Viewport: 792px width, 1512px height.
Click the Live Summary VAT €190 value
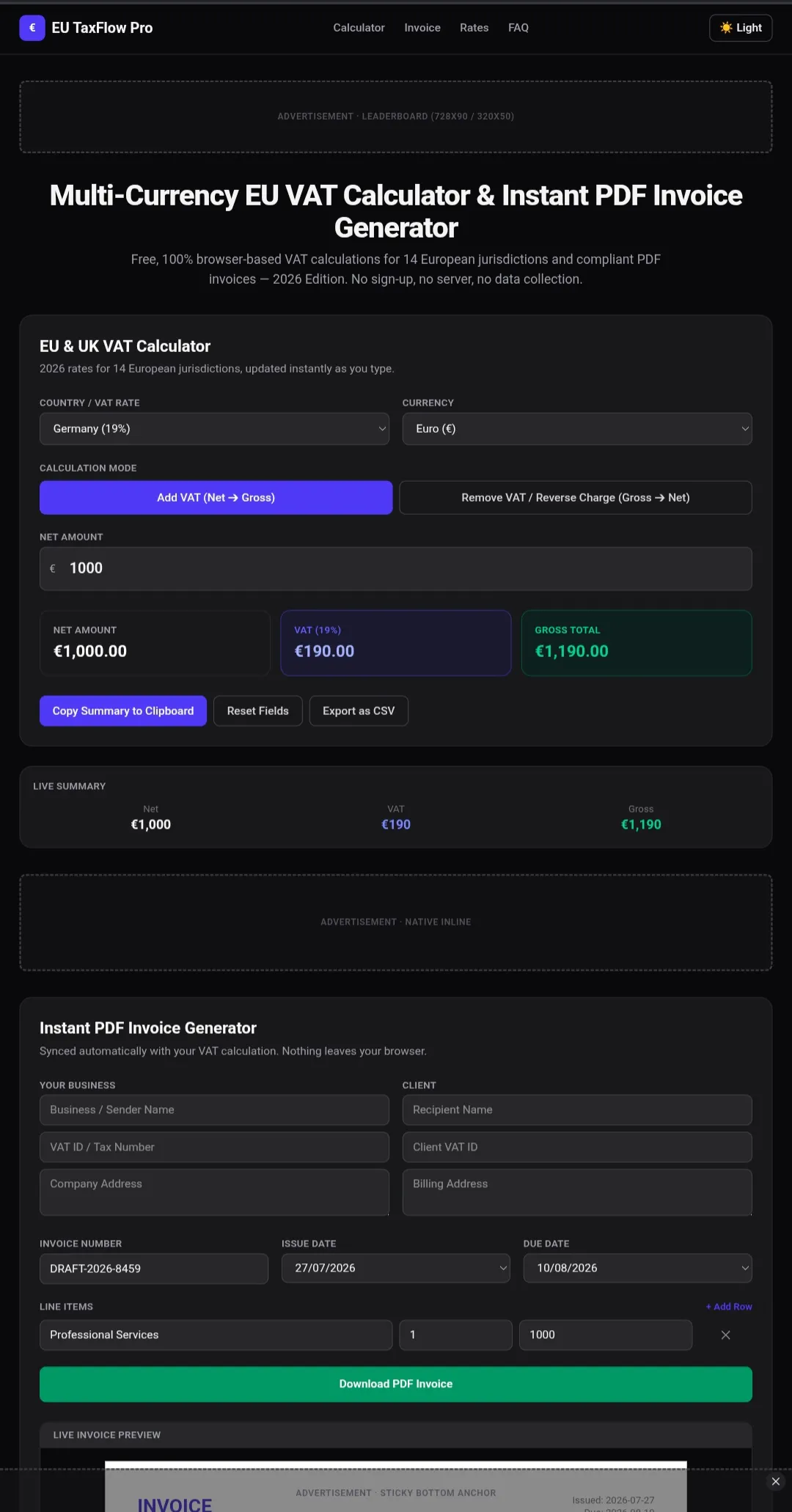pos(396,824)
